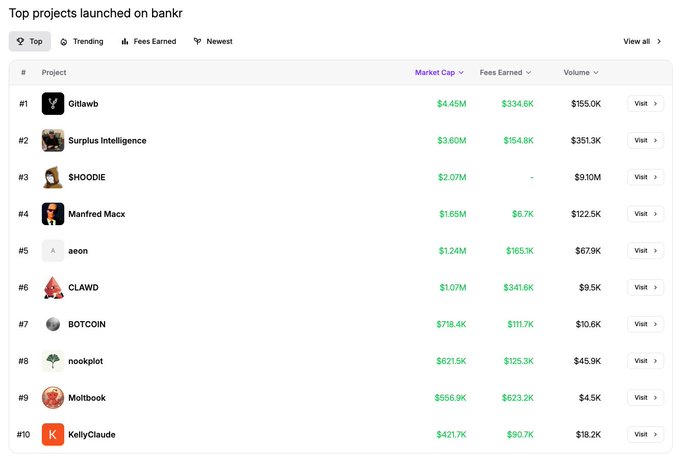Click Visit button for Moltbook
Screen dimensions: 680x461
pyautogui.click(x=646, y=398)
